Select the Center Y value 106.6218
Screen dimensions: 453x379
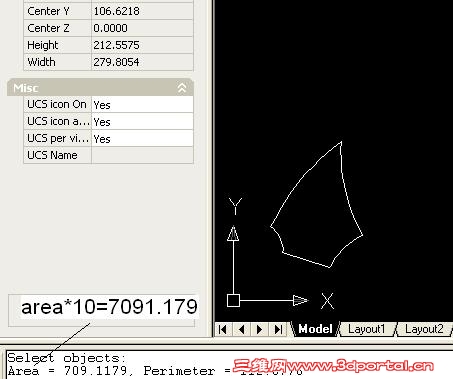(142, 11)
